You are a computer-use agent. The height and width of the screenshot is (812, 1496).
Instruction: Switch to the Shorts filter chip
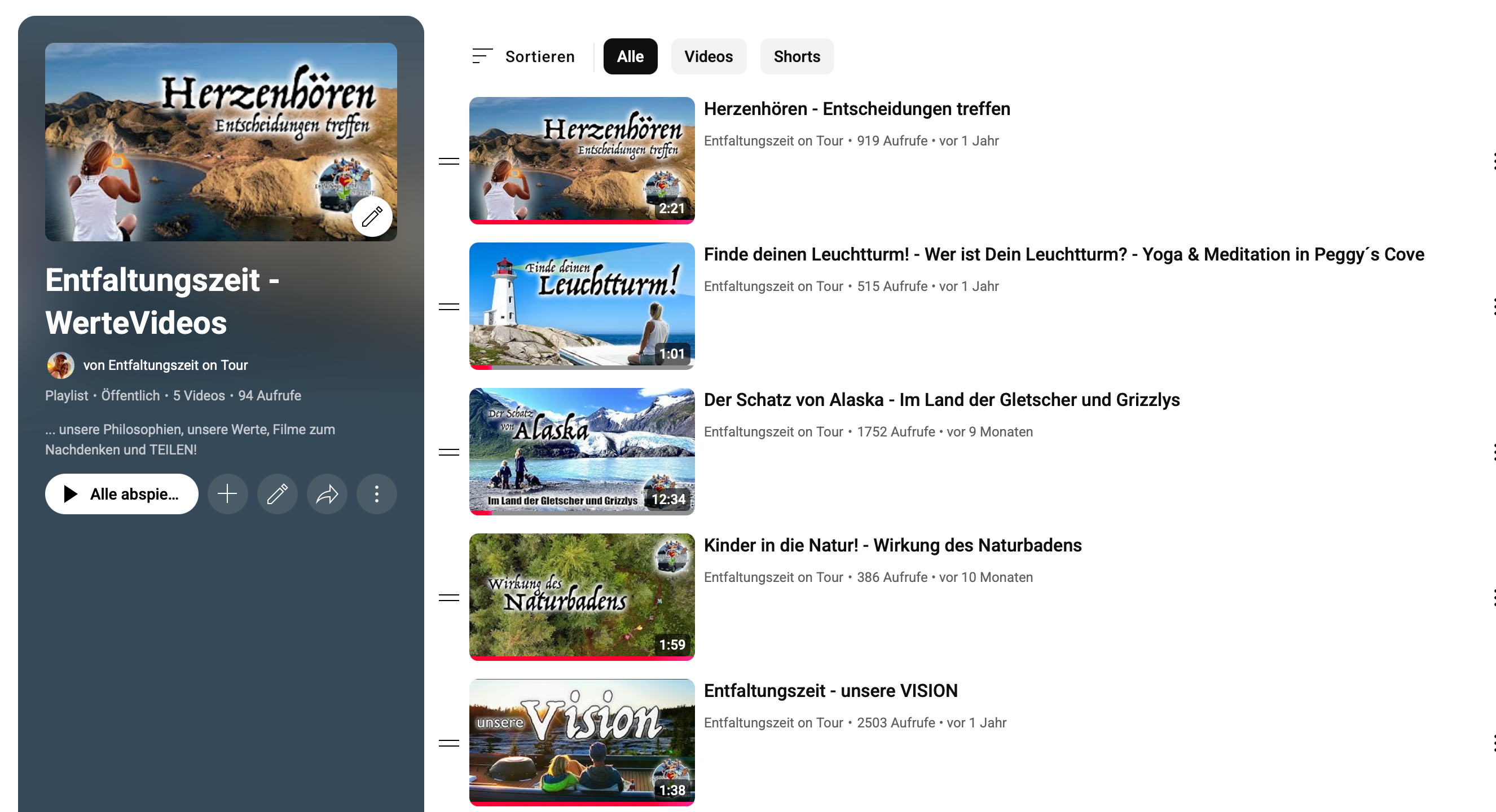tap(796, 56)
